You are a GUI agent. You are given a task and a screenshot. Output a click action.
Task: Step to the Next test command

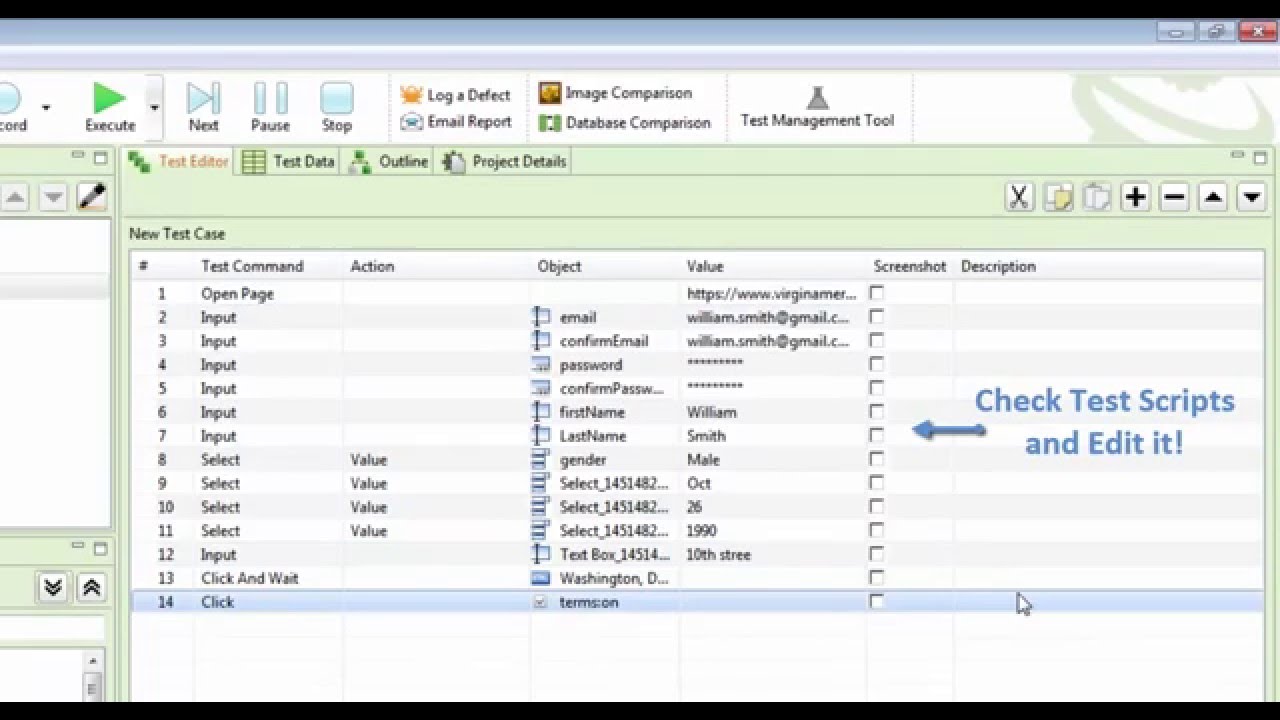(203, 107)
